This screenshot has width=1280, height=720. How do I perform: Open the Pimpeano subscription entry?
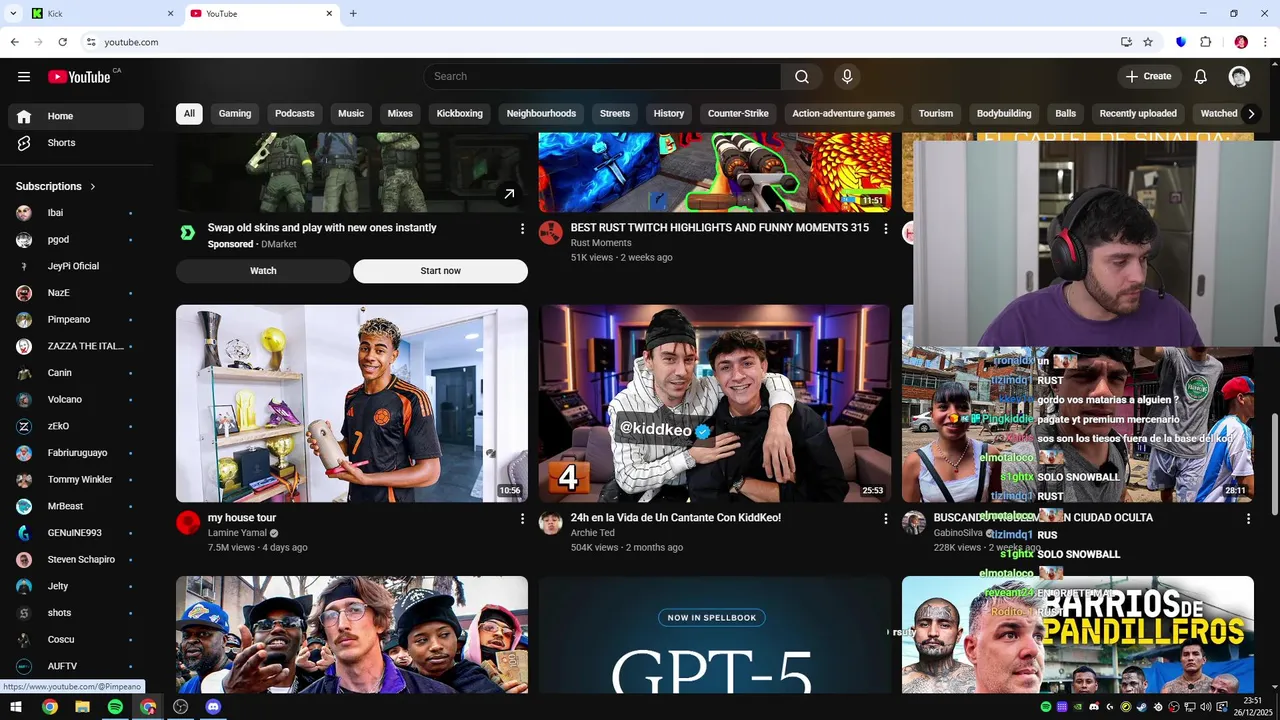(x=75, y=320)
